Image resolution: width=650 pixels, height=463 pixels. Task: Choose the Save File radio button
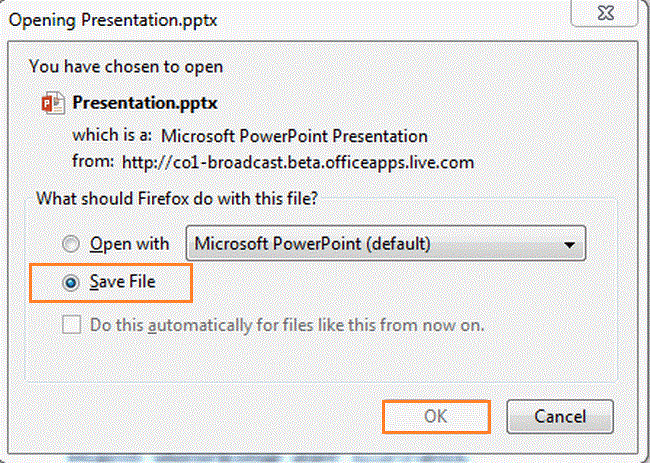coord(70,283)
